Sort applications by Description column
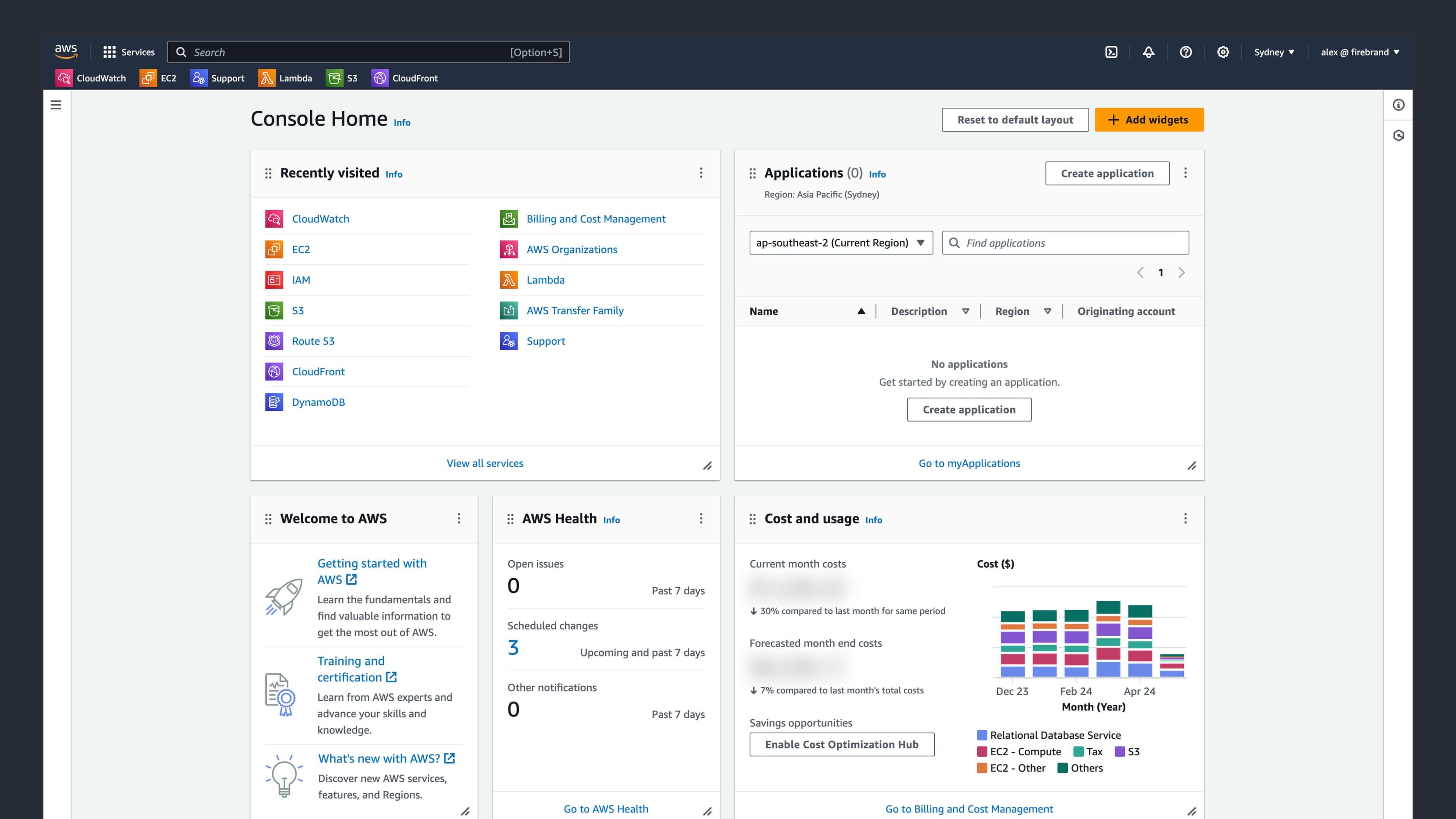1456x819 pixels. 930,311
